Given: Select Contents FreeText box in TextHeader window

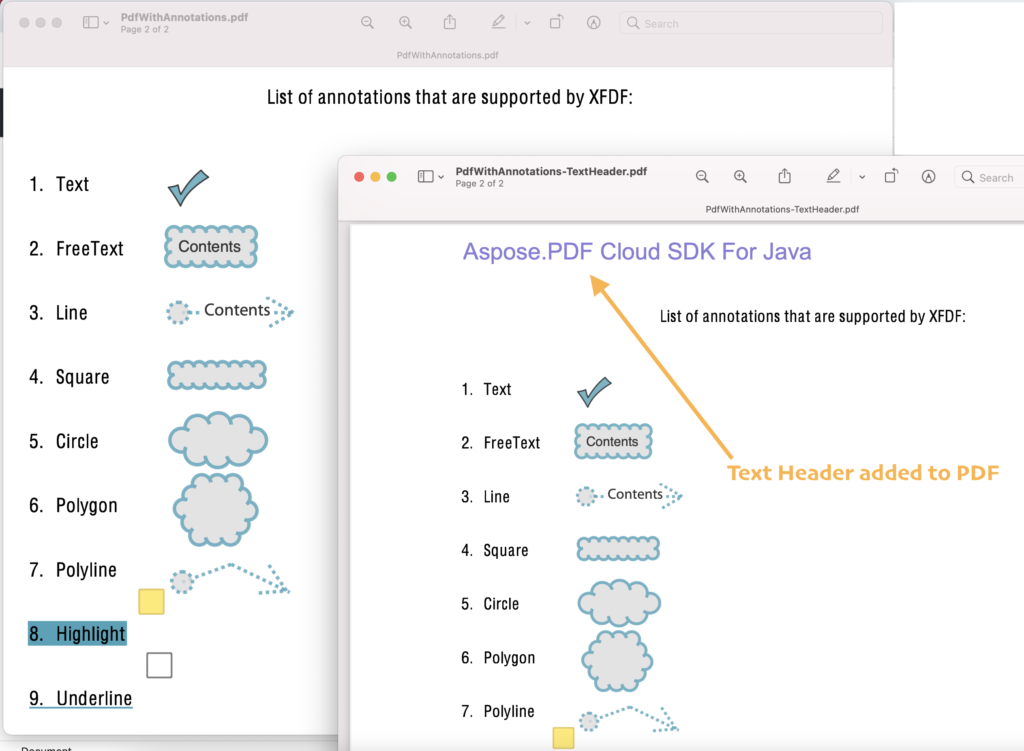Looking at the screenshot, I should (613, 441).
